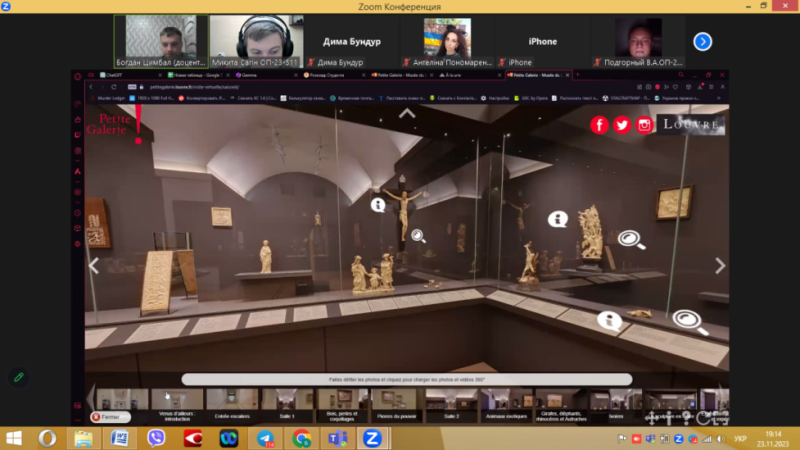The height and width of the screenshot is (450, 800).
Task: Open Telegram from taskbar
Action: point(265,438)
